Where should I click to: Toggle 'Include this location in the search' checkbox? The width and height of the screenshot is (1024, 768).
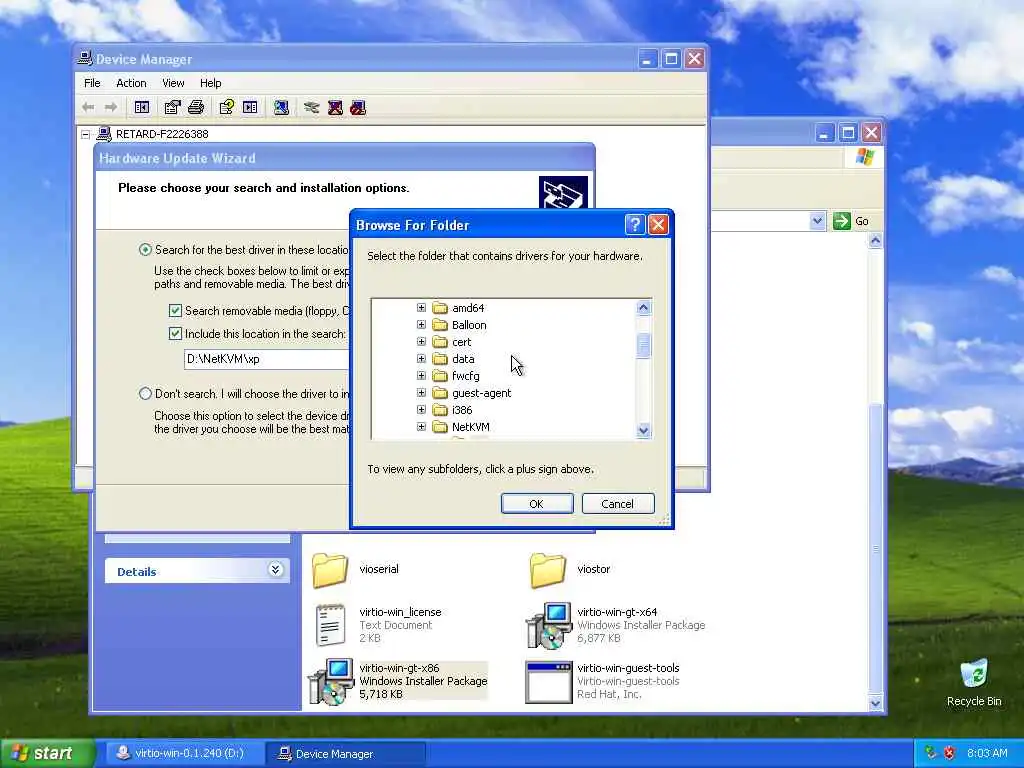[175, 333]
